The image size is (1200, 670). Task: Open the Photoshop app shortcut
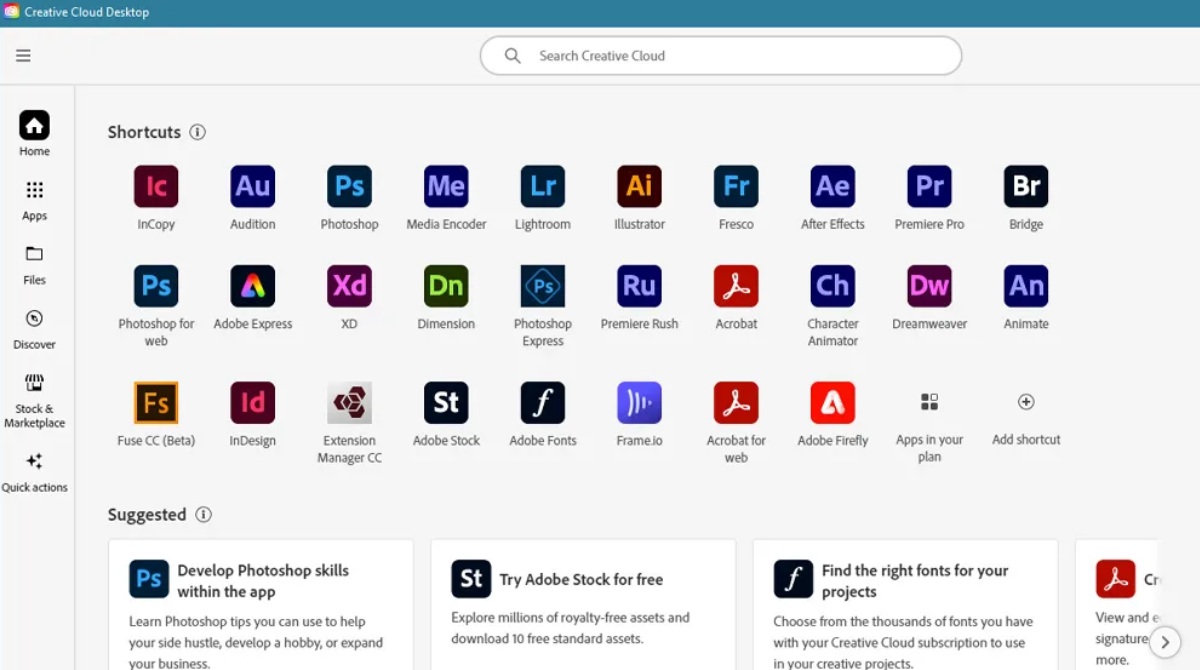349,187
